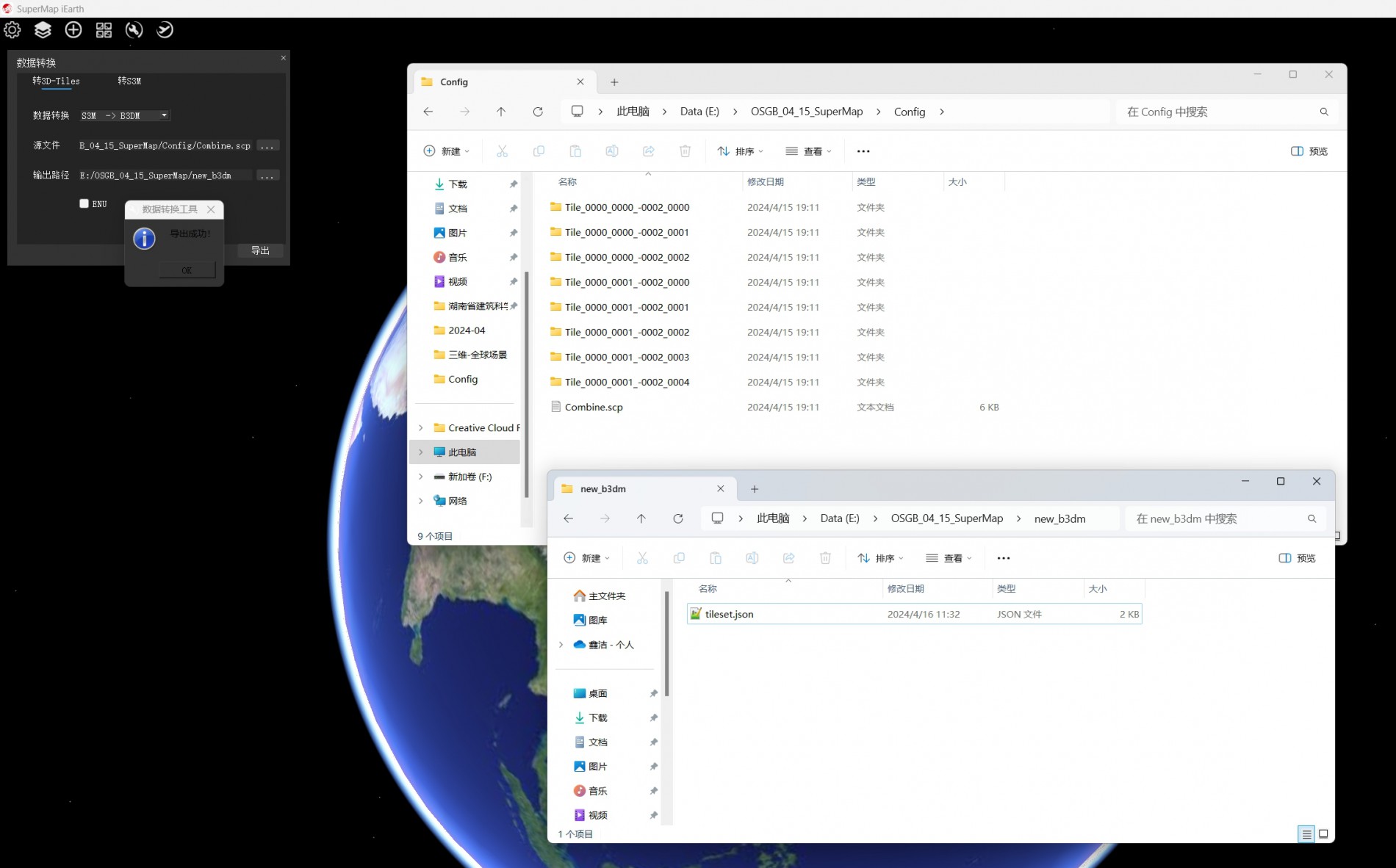Open the see-more ellipsis in the Config toolbar

click(863, 151)
